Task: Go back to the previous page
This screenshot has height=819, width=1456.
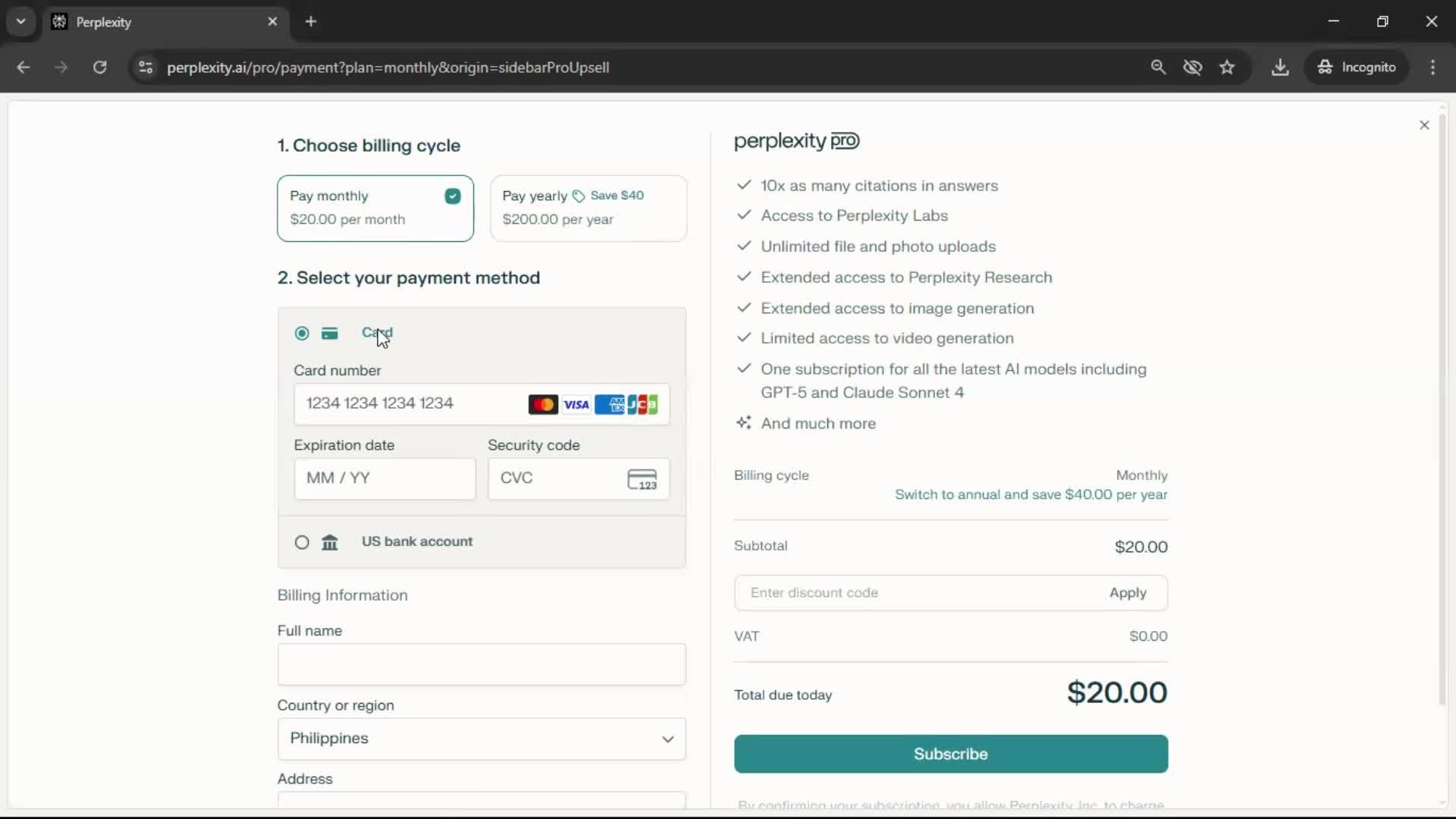Action: click(x=24, y=67)
